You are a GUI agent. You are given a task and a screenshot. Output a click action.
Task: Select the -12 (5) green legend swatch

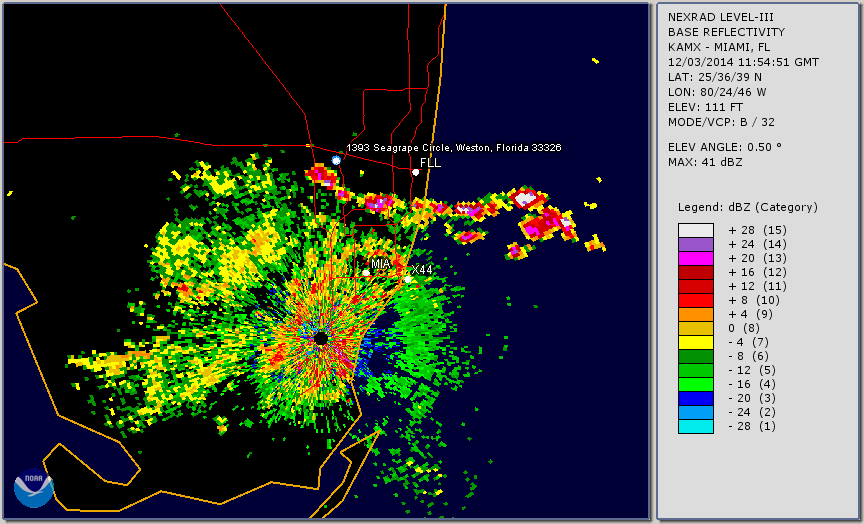click(x=696, y=371)
